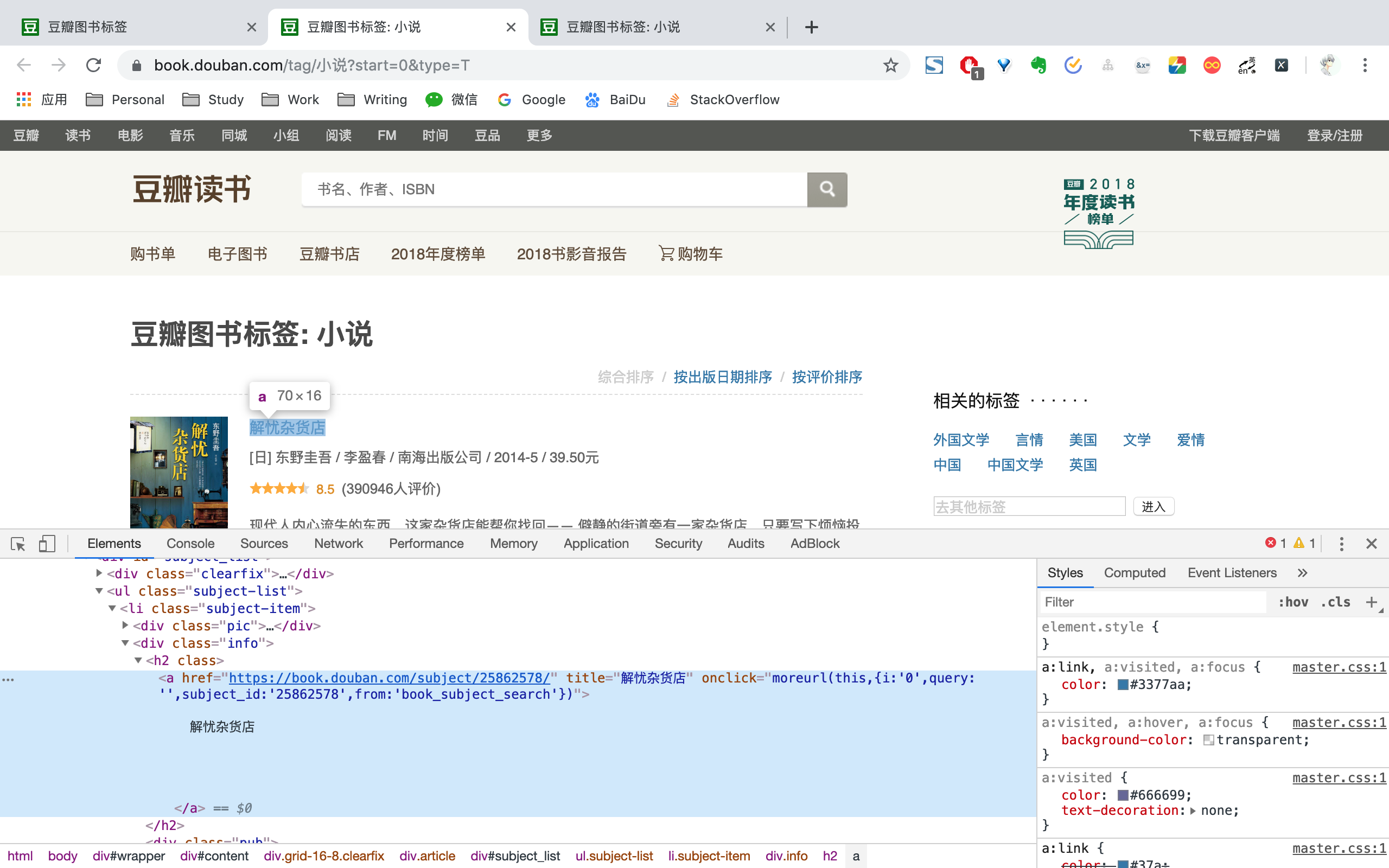The width and height of the screenshot is (1389, 868).
Task: Click 按出版日期排序 sort link
Action: point(722,376)
